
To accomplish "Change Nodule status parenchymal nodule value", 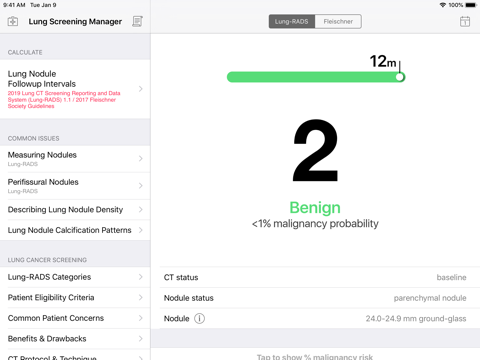I will coord(430,298).
